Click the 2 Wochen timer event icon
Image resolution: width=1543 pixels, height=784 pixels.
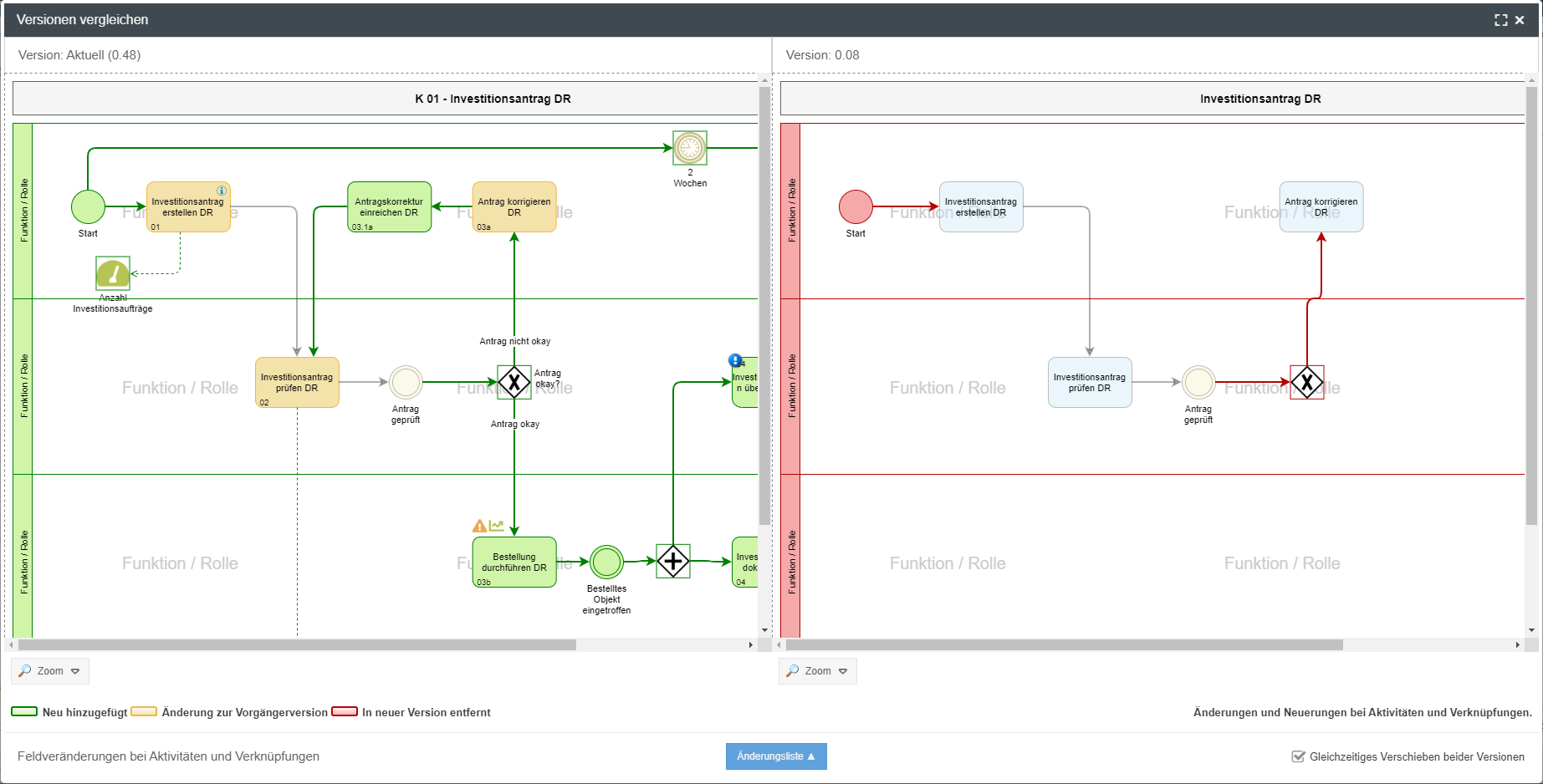point(690,148)
